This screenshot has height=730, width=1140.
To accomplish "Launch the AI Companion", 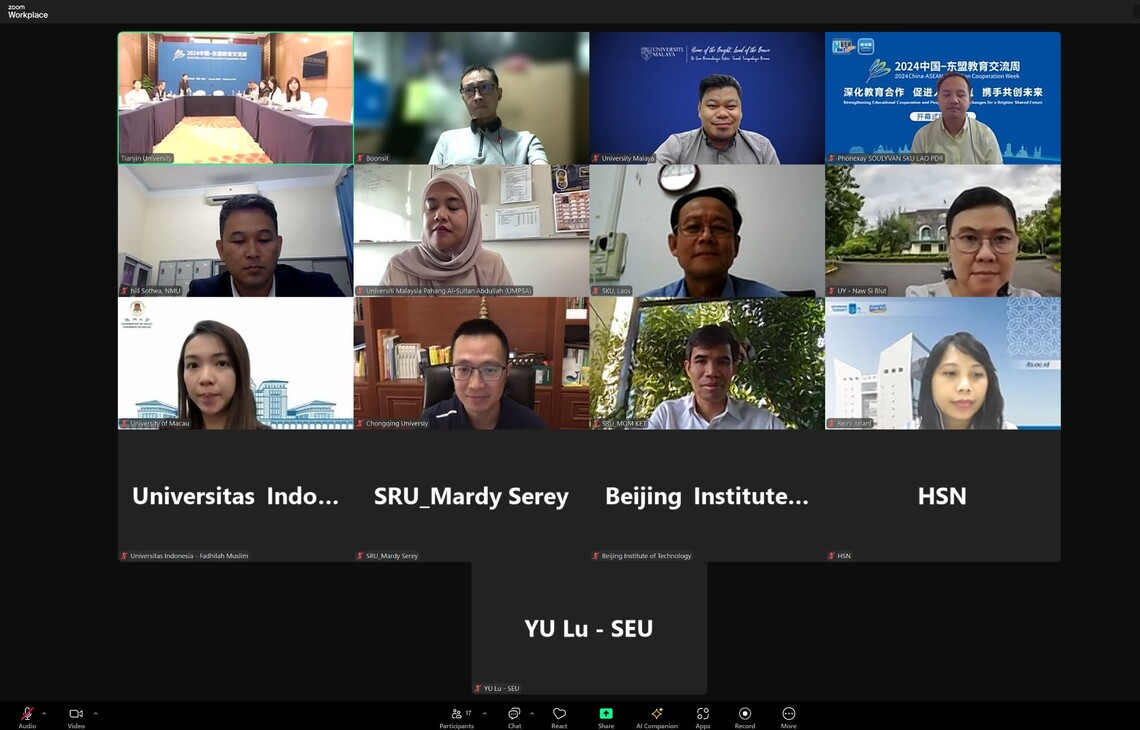I will tap(657, 715).
